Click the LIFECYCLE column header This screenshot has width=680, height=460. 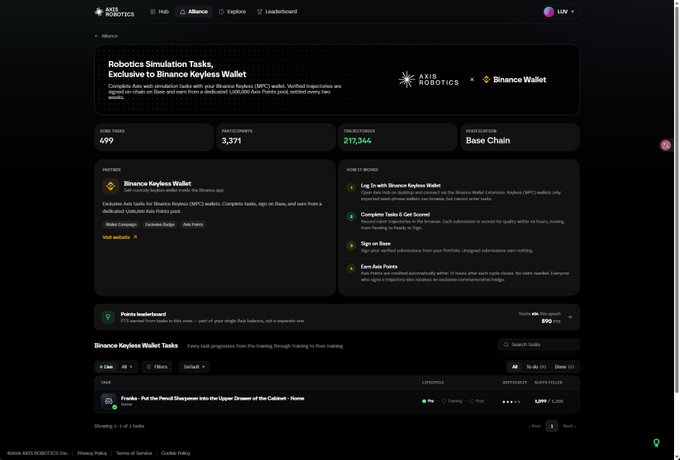click(433, 382)
